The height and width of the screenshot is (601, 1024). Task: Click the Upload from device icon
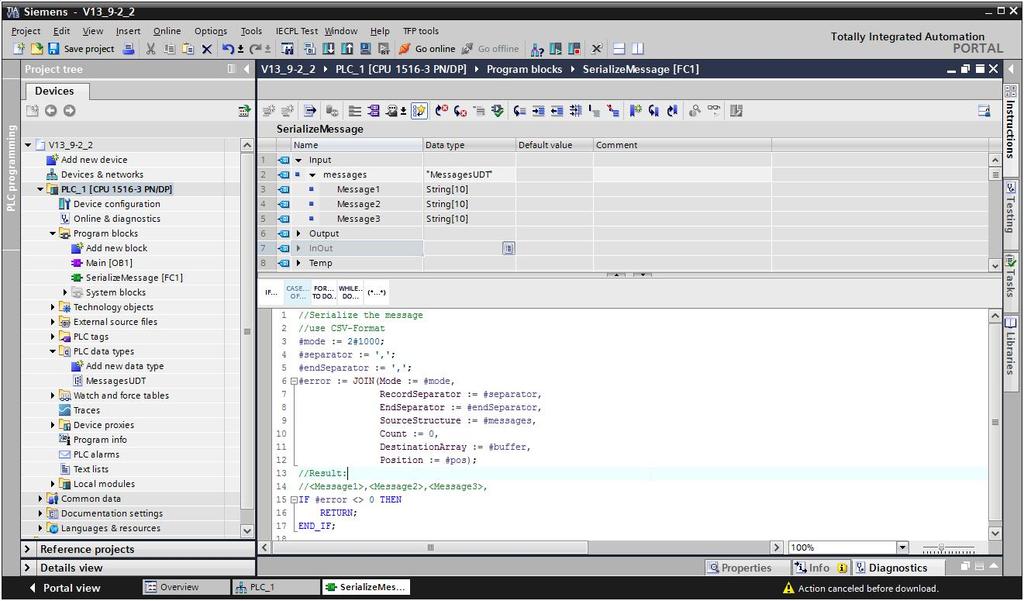point(347,49)
